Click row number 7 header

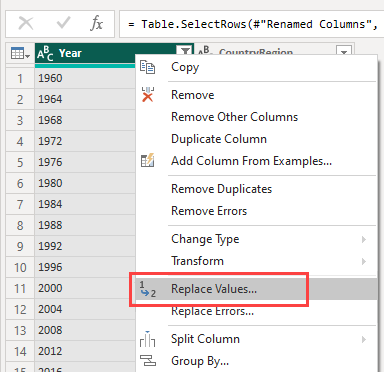coord(20,205)
